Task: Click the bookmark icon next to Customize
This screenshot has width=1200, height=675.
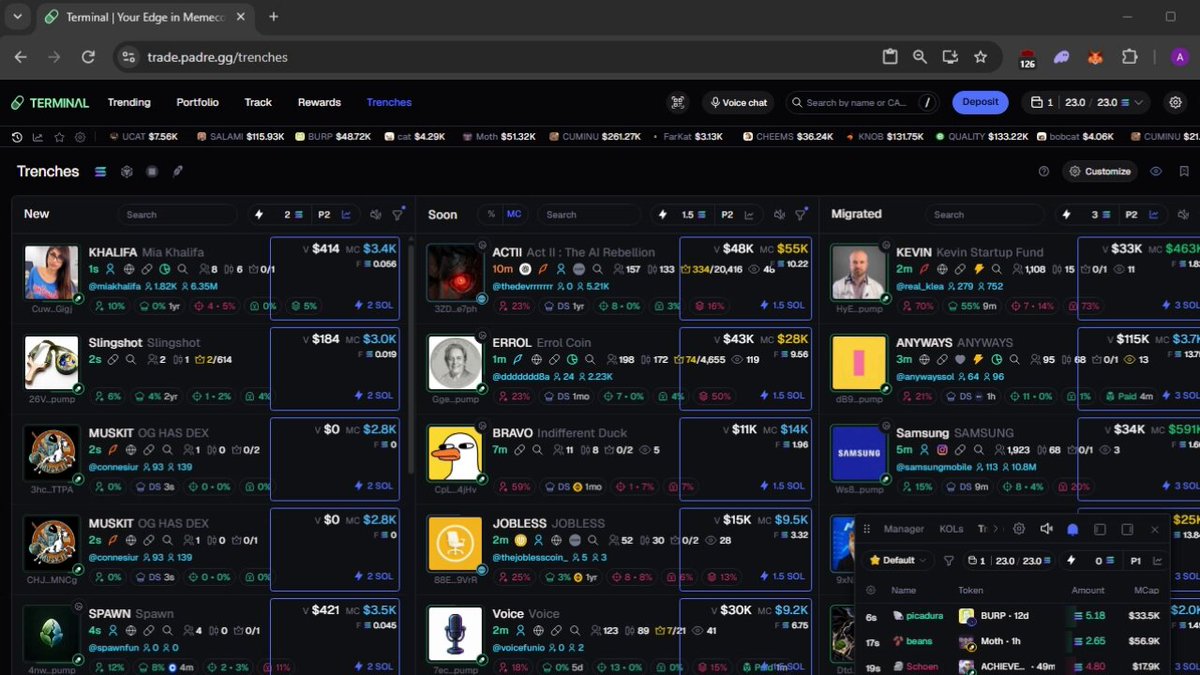Action: [x=1184, y=171]
